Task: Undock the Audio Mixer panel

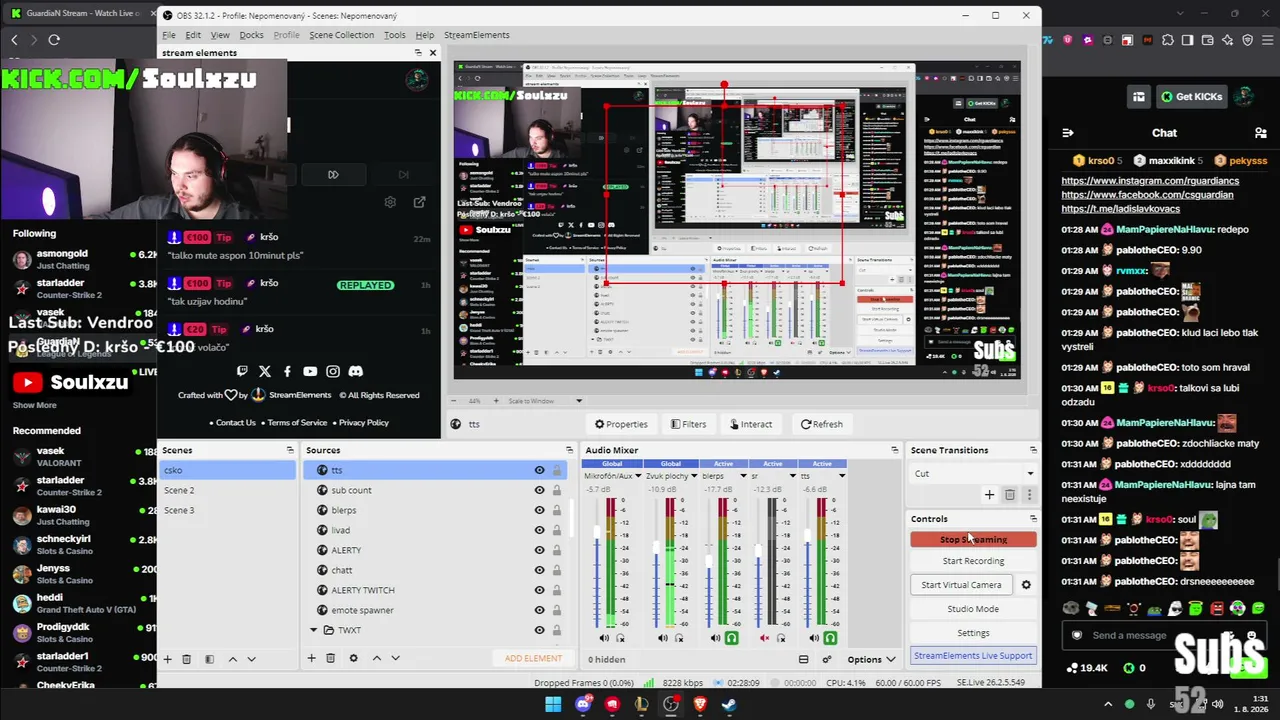Action: (x=894, y=450)
